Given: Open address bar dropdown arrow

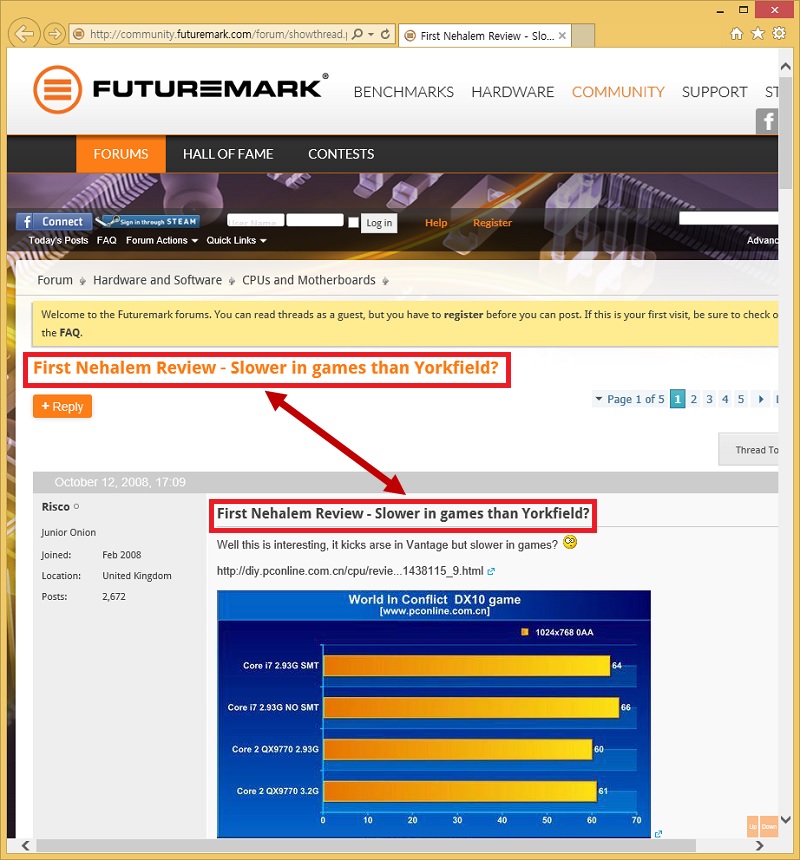Looking at the screenshot, I should [371, 34].
